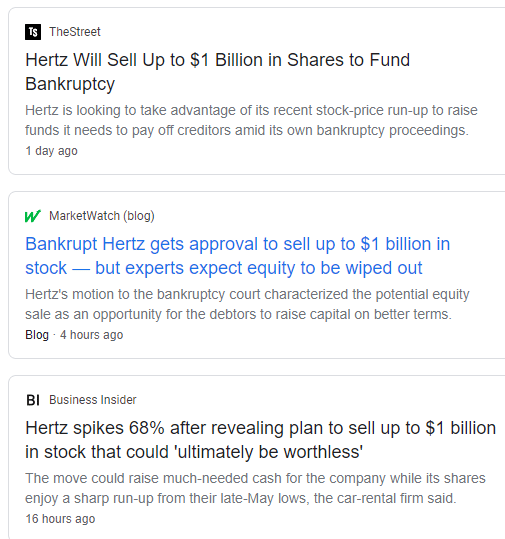Open the Bankrupt Hertz gets approval headline link
The image size is (505, 539).
pyautogui.click(x=238, y=256)
